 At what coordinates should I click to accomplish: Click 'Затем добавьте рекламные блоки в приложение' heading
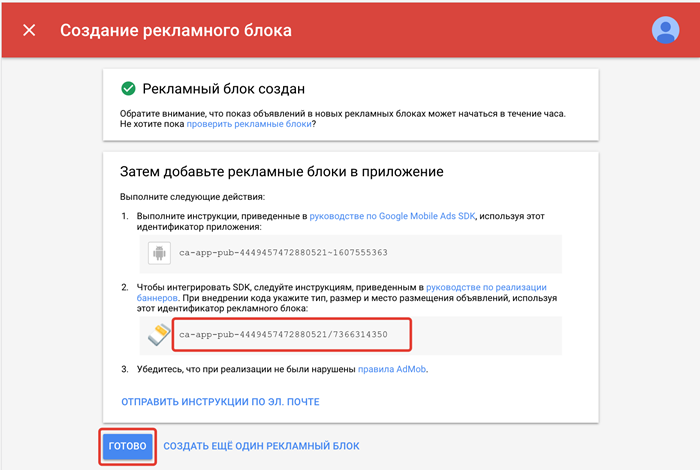[281, 172]
